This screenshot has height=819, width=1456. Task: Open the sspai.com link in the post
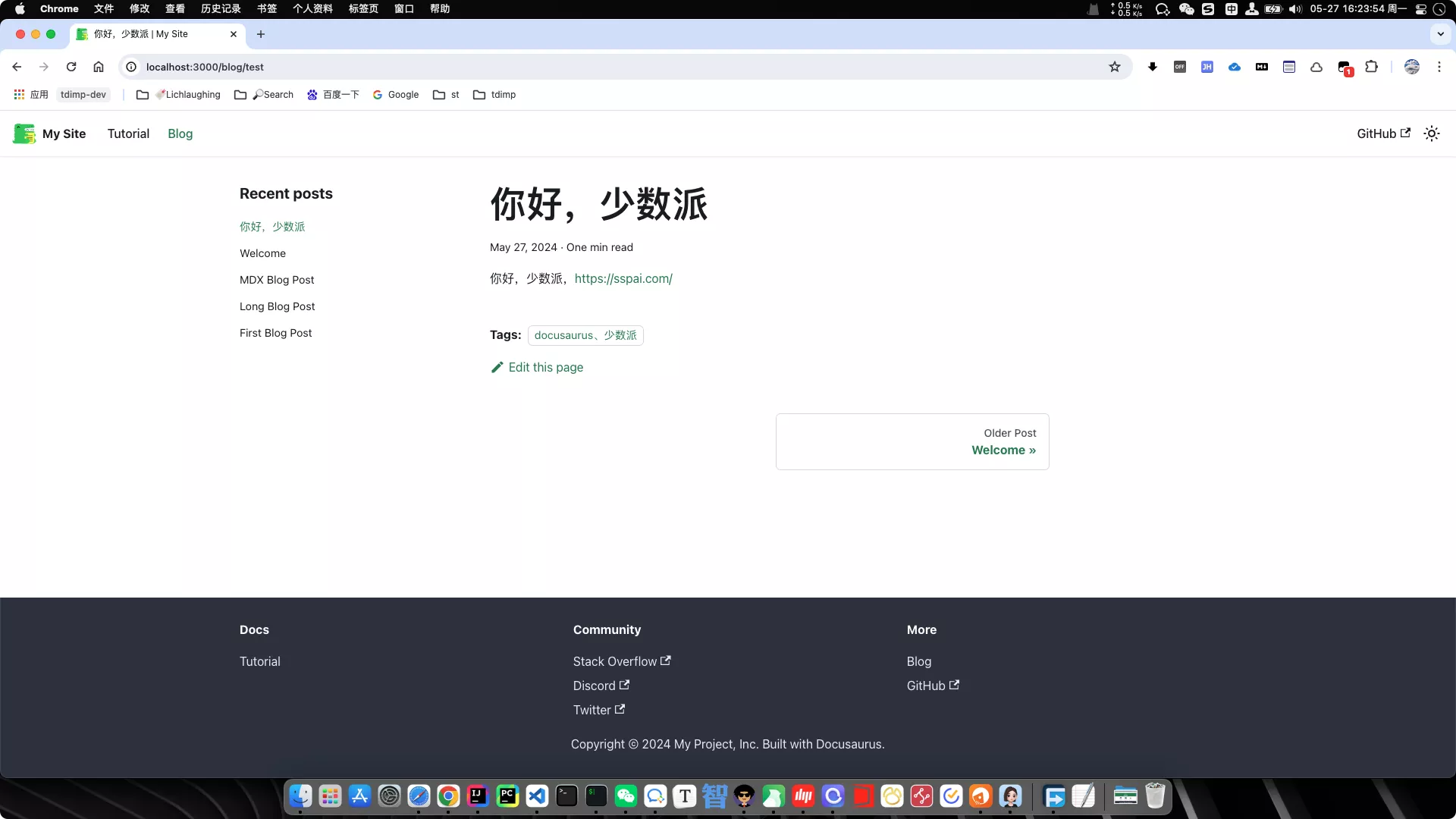(623, 278)
